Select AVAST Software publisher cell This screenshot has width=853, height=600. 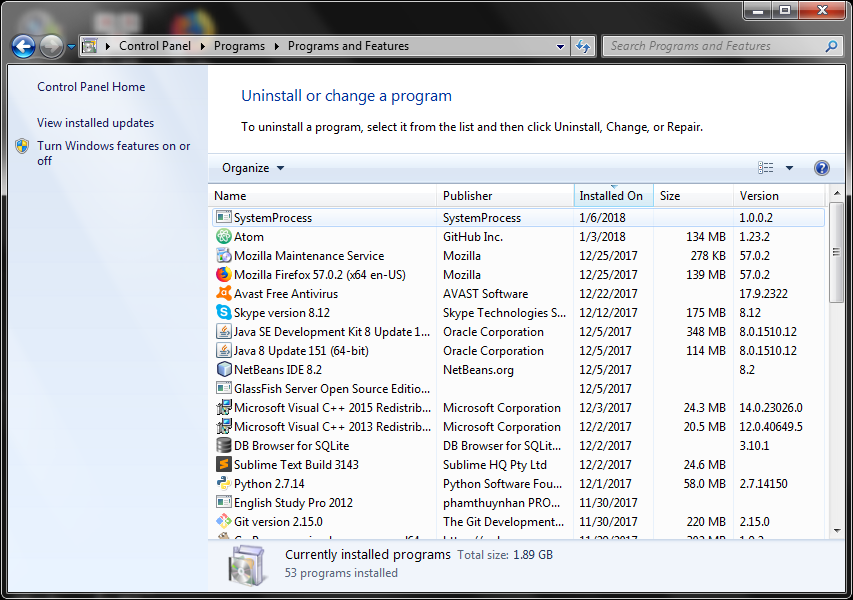pos(485,294)
